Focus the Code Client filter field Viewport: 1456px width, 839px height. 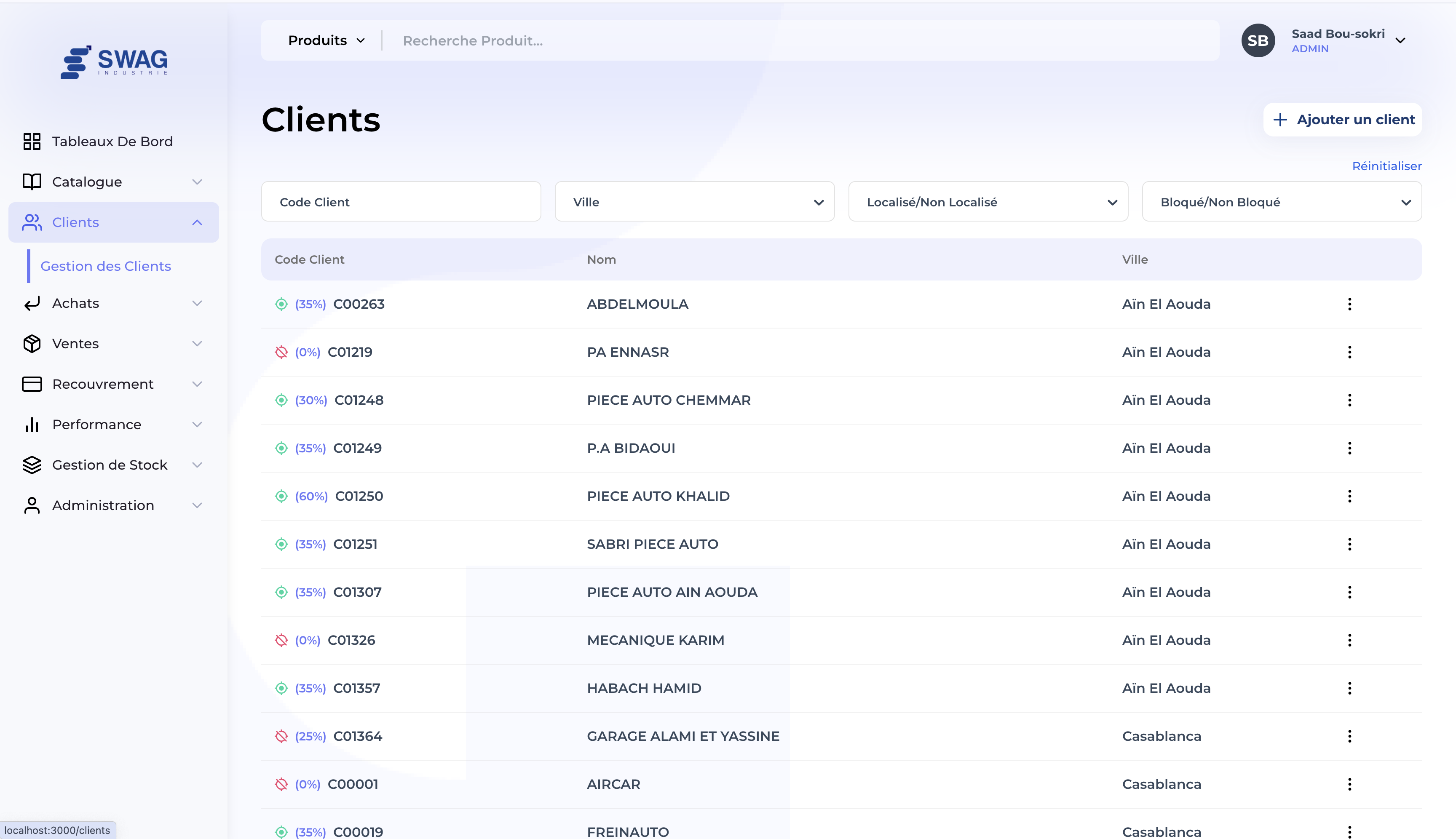point(401,202)
